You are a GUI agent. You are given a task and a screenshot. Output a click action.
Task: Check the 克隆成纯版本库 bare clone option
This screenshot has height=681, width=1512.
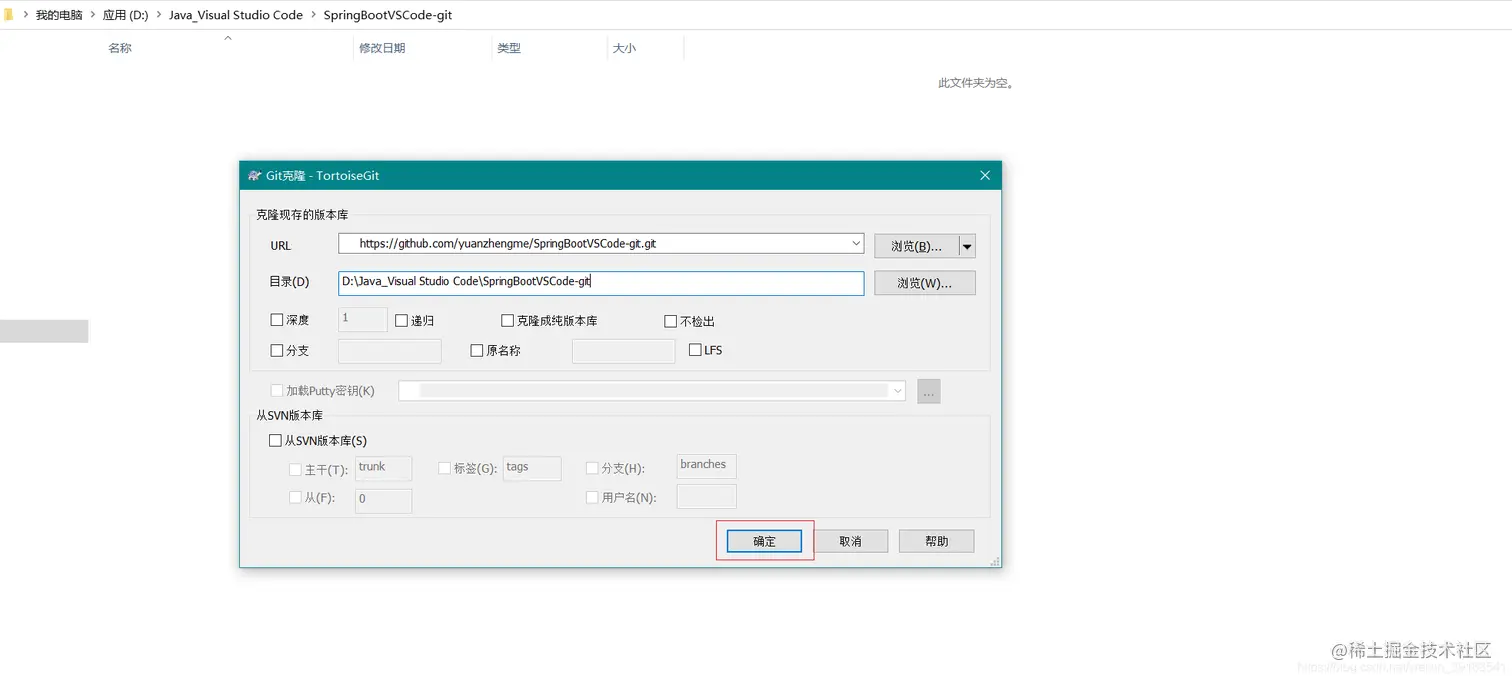[508, 321]
